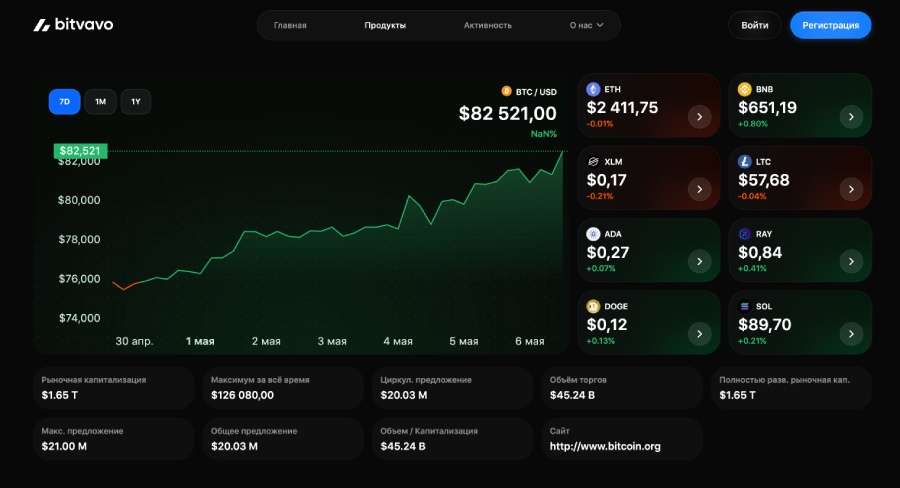Click the RAY price $0,84
Image resolution: width=900 pixels, height=488 pixels.
[760, 252]
